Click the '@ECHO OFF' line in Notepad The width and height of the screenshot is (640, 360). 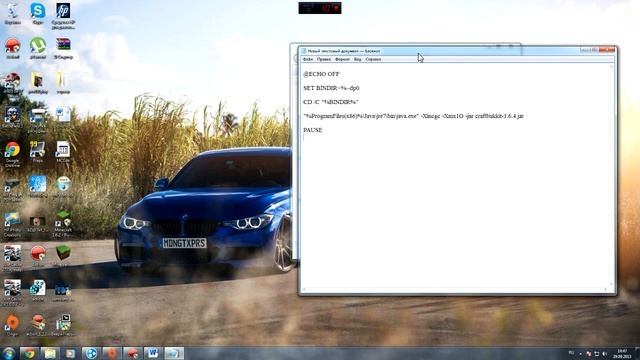point(321,74)
